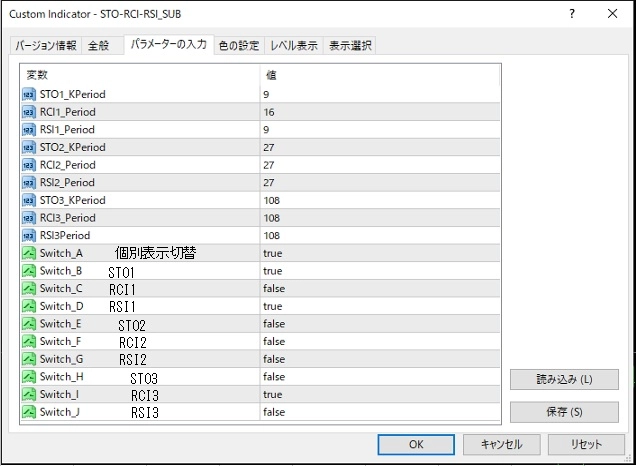Click the boolean icon beside Switch_H

(x=29, y=377)
